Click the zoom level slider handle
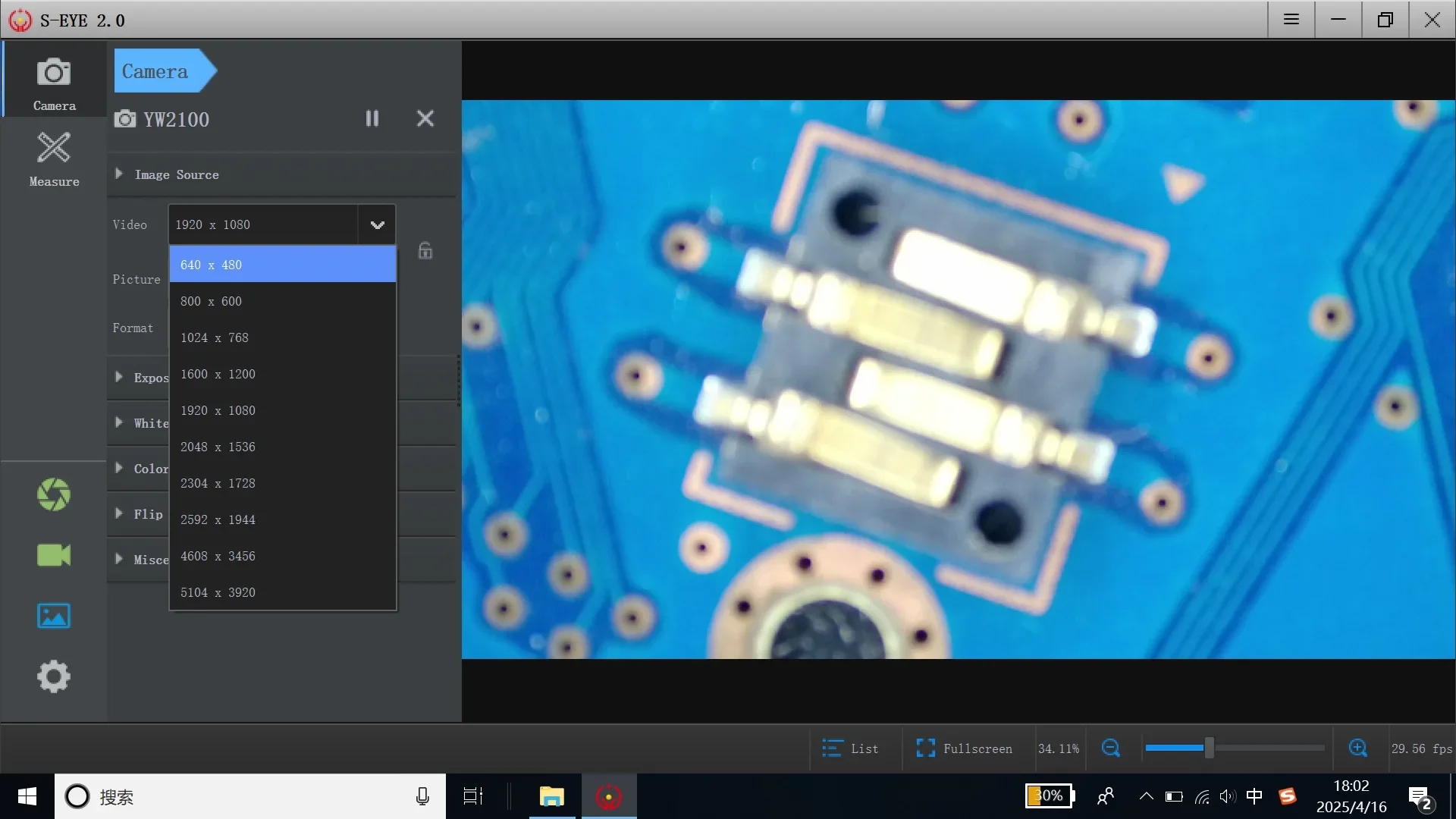The height and width of the screenshot is (819, 1456). (x=1210, y=748)
